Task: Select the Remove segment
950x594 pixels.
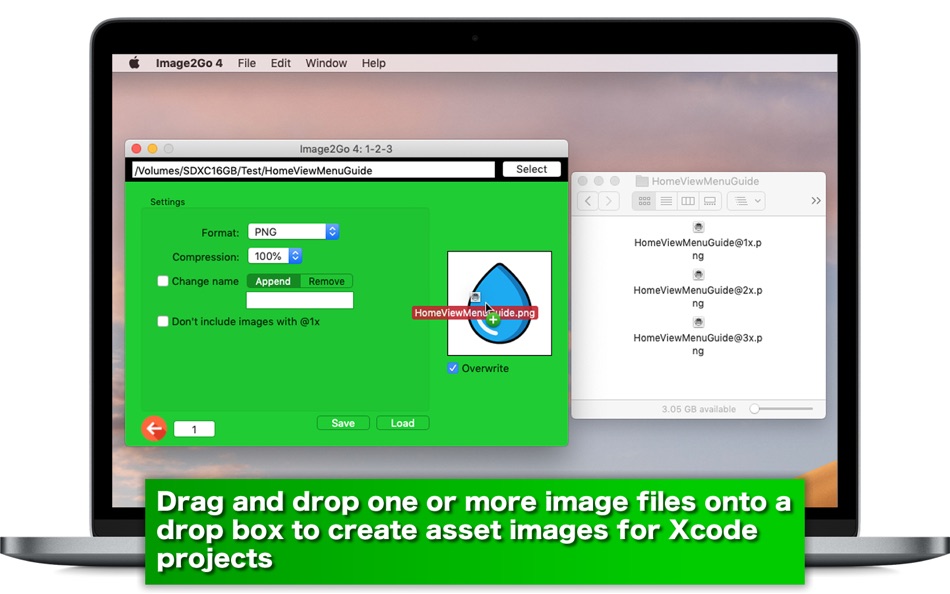Action: [326, 281]
